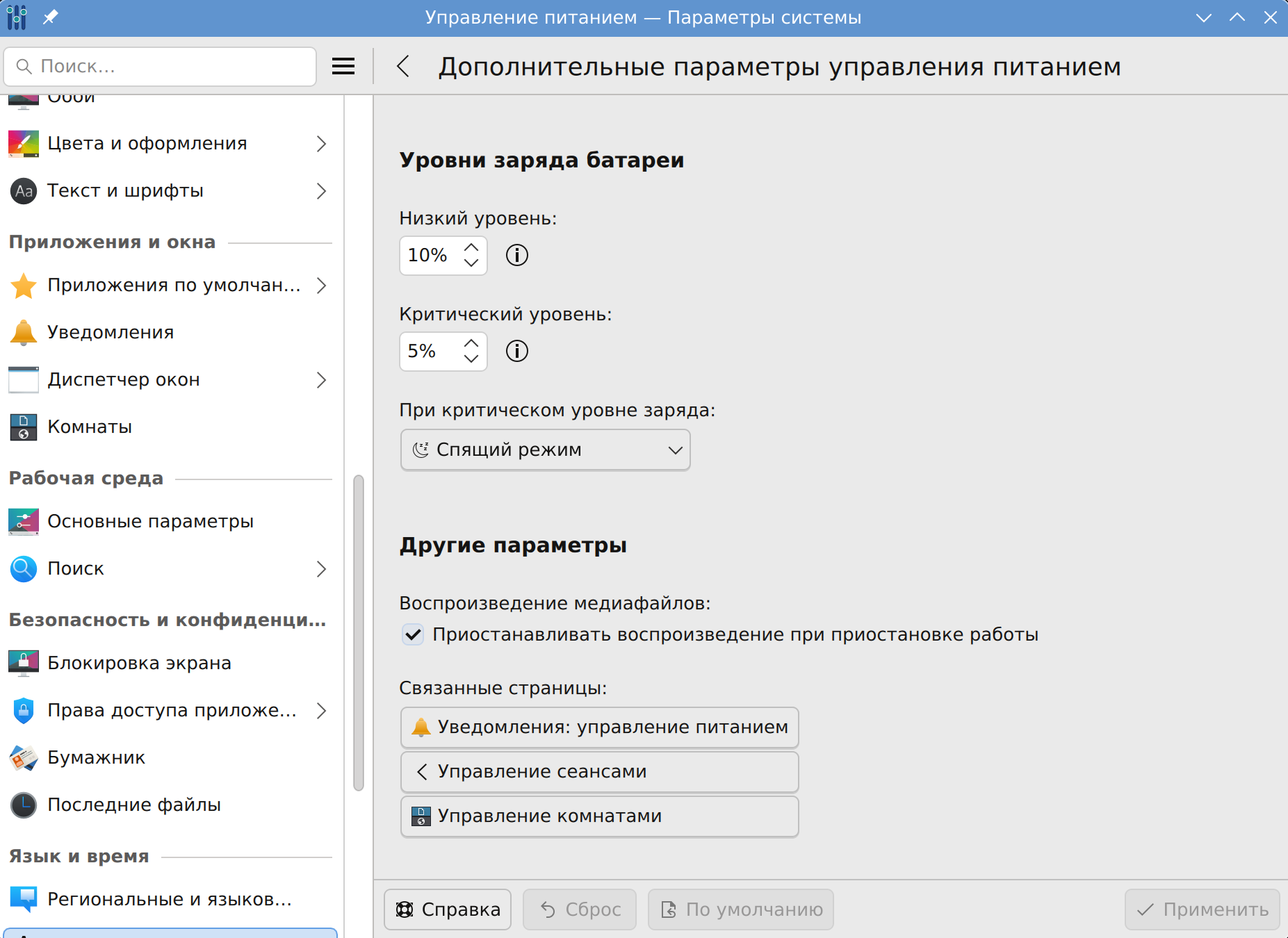This screenshot has width=1288, height=938.
Task: Open Региональные и языковые settings icon
Action: coord(24,900)
